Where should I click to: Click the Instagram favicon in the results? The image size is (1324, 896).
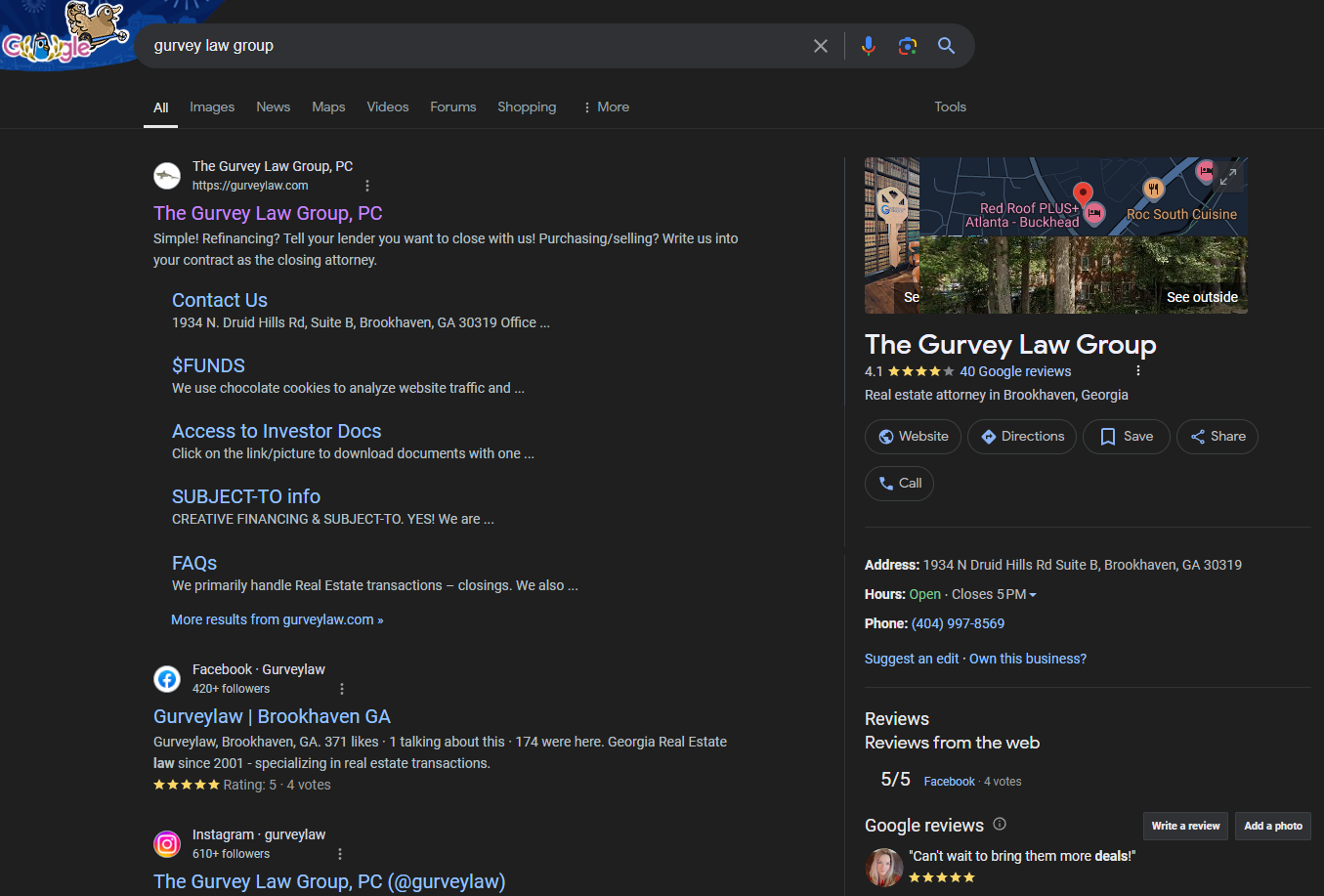click(167, 844)
